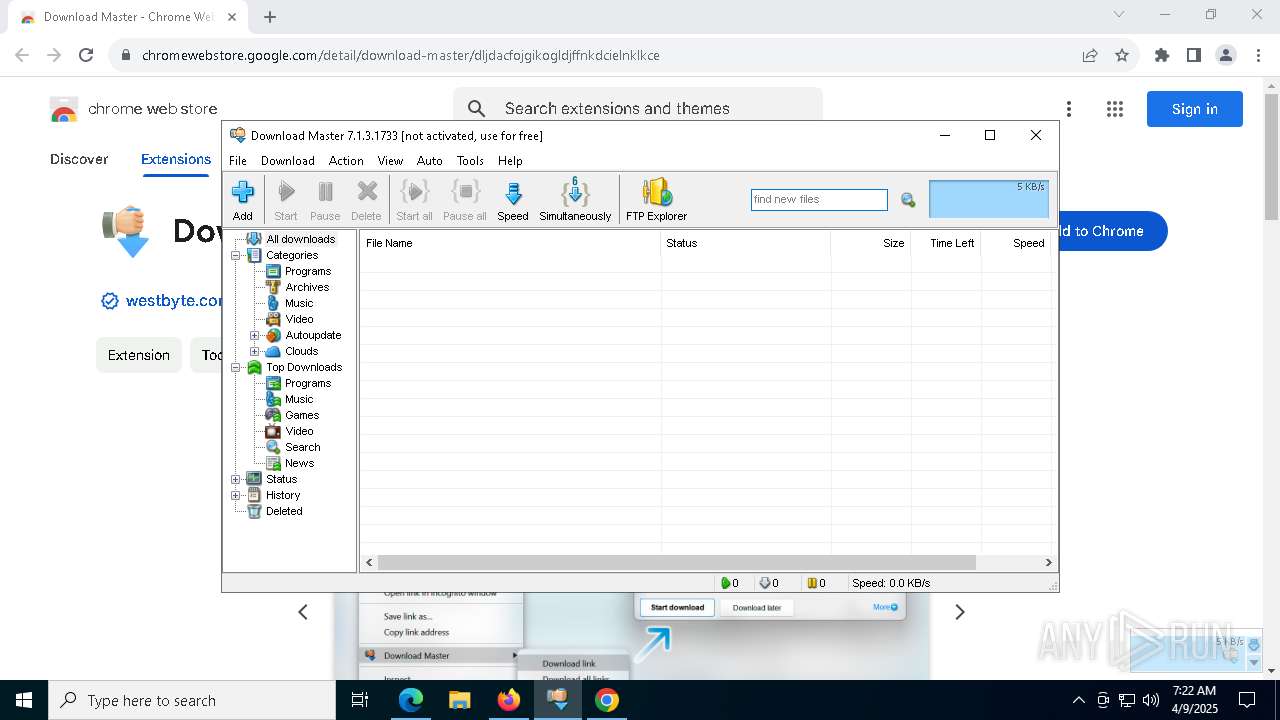Open the Discover tab in web store
This screenshot has width=1280, height=720.
pos(79,159)
